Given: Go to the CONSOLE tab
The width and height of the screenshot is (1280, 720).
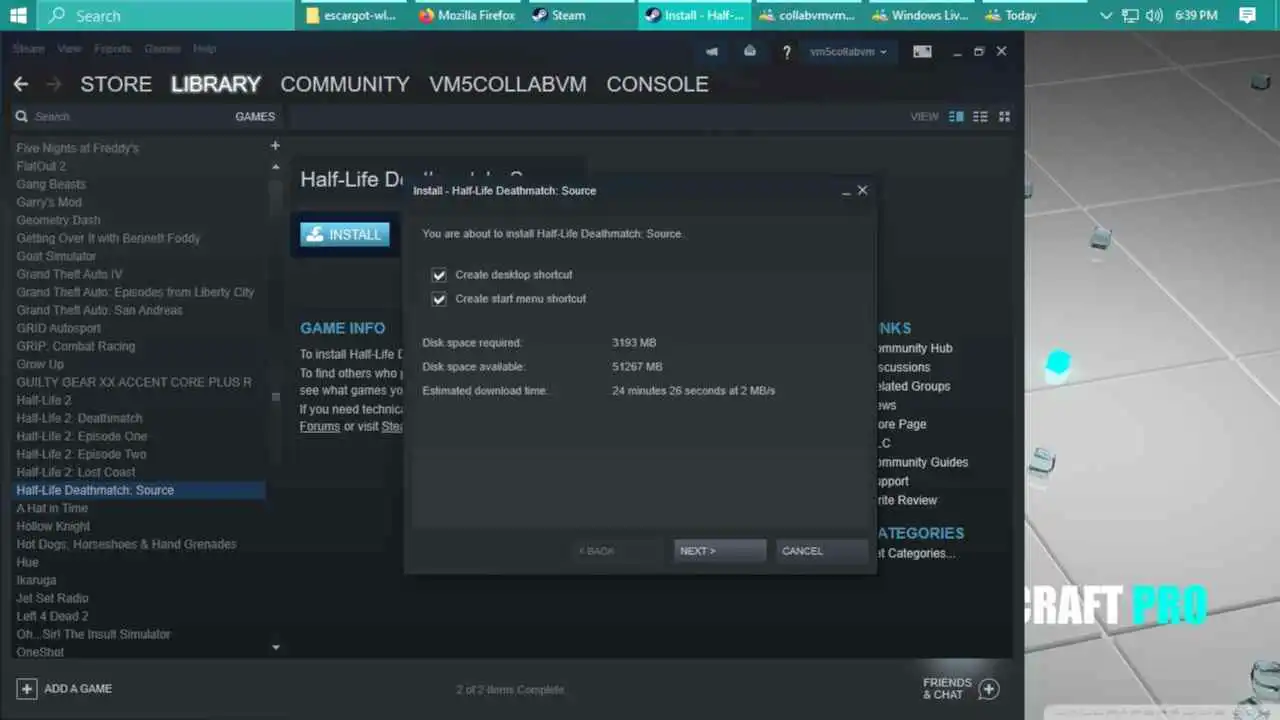Looking at the screenshot, I should click(657, 85).
